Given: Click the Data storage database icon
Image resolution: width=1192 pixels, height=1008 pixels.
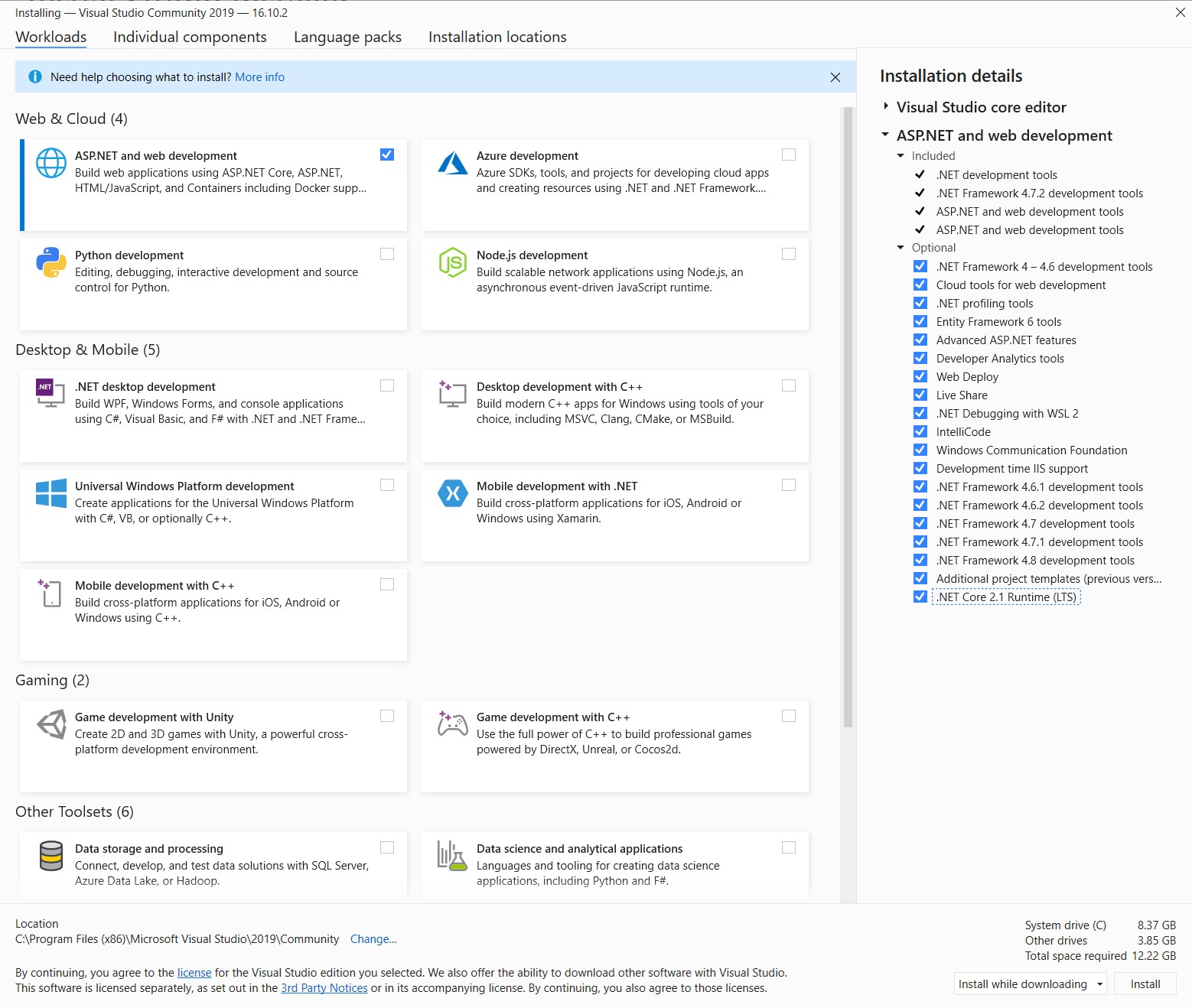Looking at the screenshot, I should click(x=51, y=856).
